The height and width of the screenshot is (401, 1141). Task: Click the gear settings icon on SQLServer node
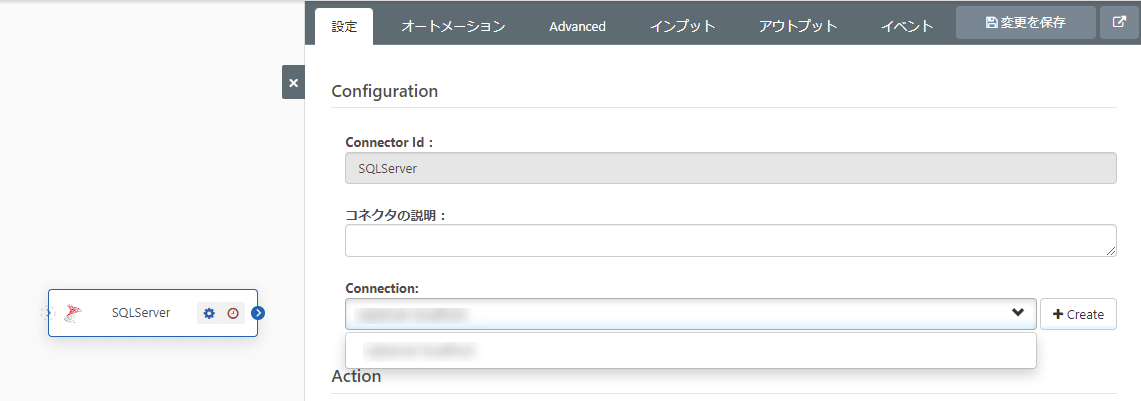tap(209, 313)
